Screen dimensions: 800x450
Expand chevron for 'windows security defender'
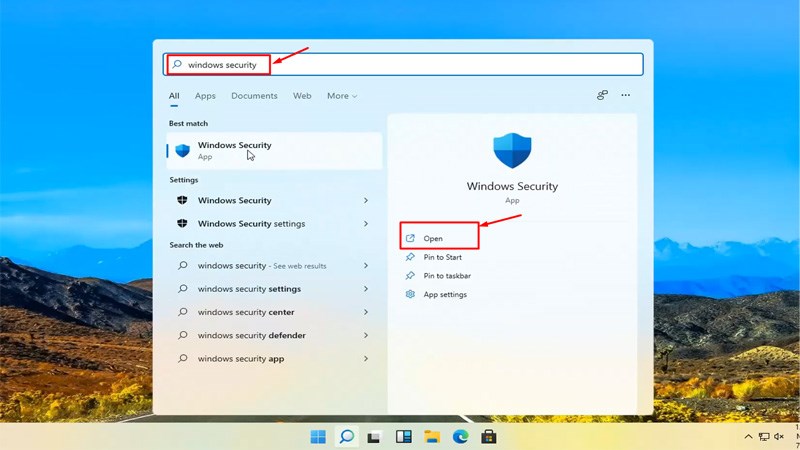point(366,335)
